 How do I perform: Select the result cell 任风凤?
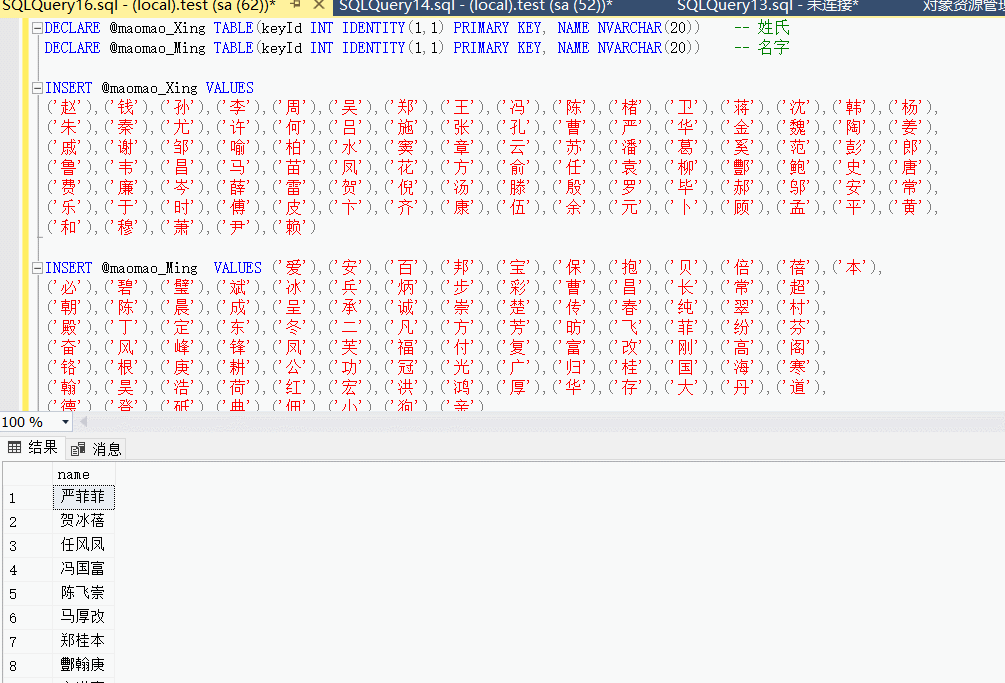83,545
